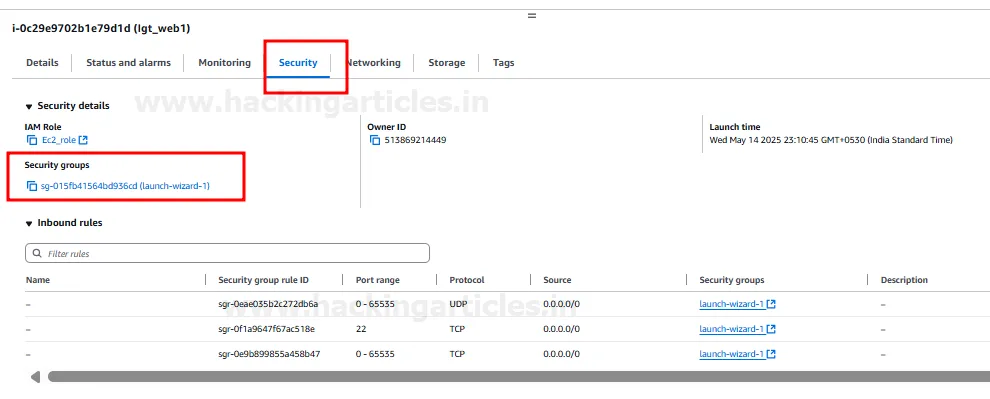Select rule ID sgr-0f1a9647f67ac518e

pyautogui.click(x=266, y=329)
